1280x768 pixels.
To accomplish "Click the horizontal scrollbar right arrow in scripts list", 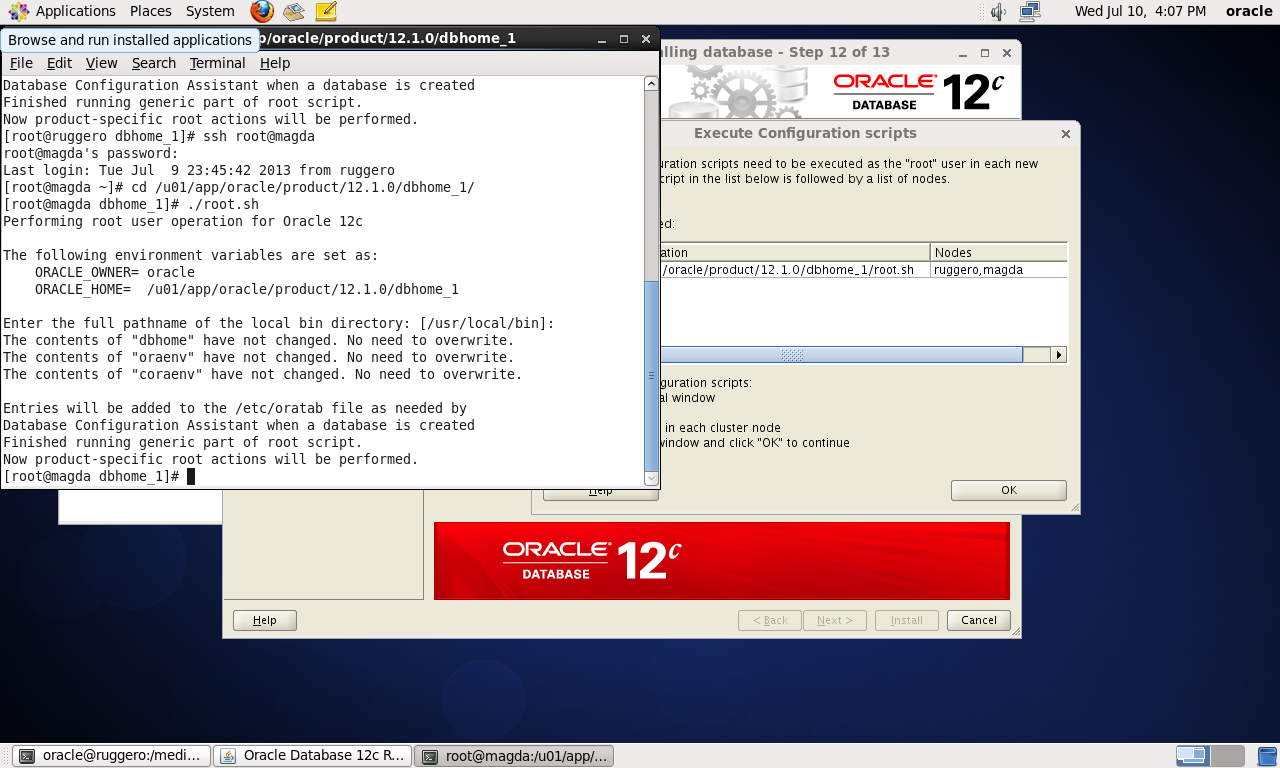I will (x=1059, y=355).
